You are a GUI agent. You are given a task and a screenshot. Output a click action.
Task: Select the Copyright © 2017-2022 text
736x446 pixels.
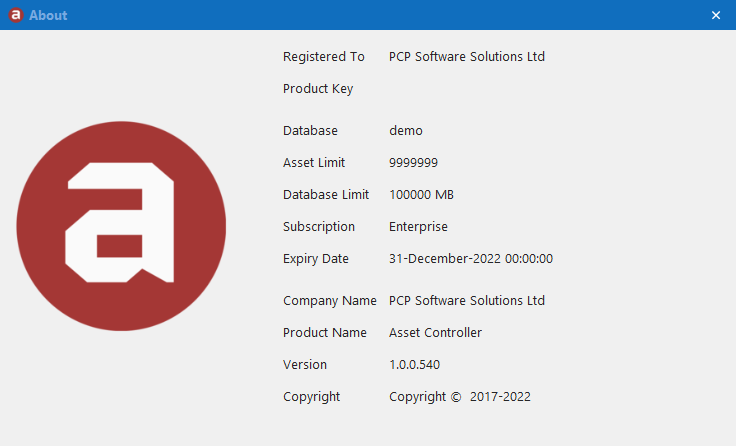460,397
